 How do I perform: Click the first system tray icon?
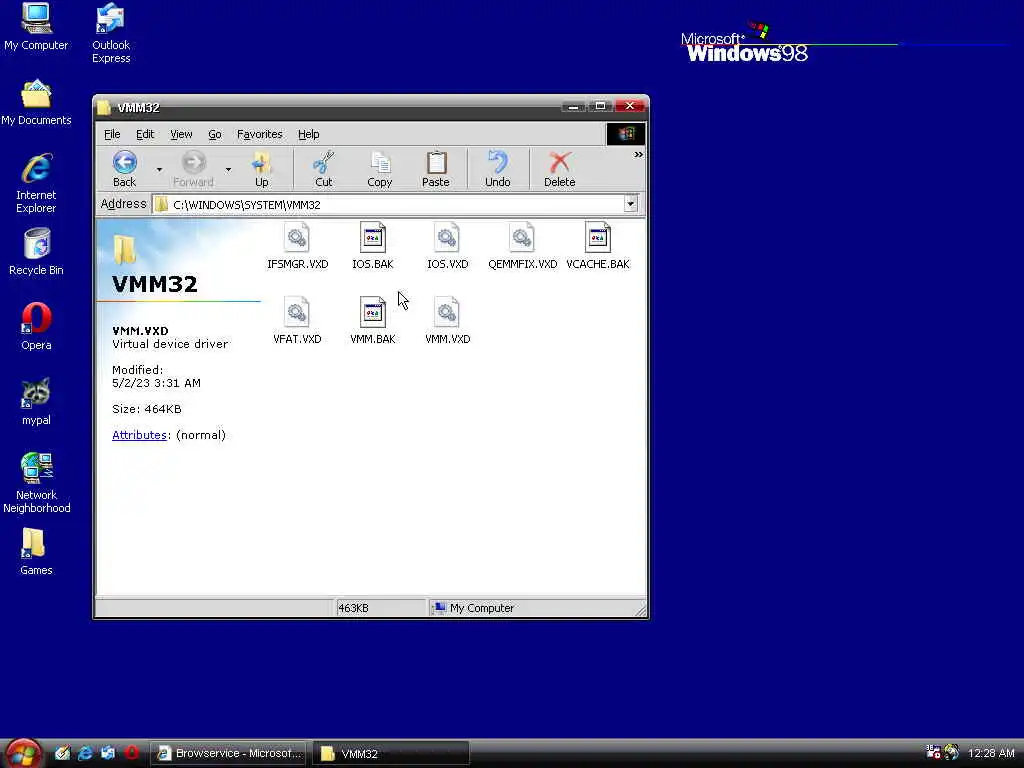tap(933, 752)
